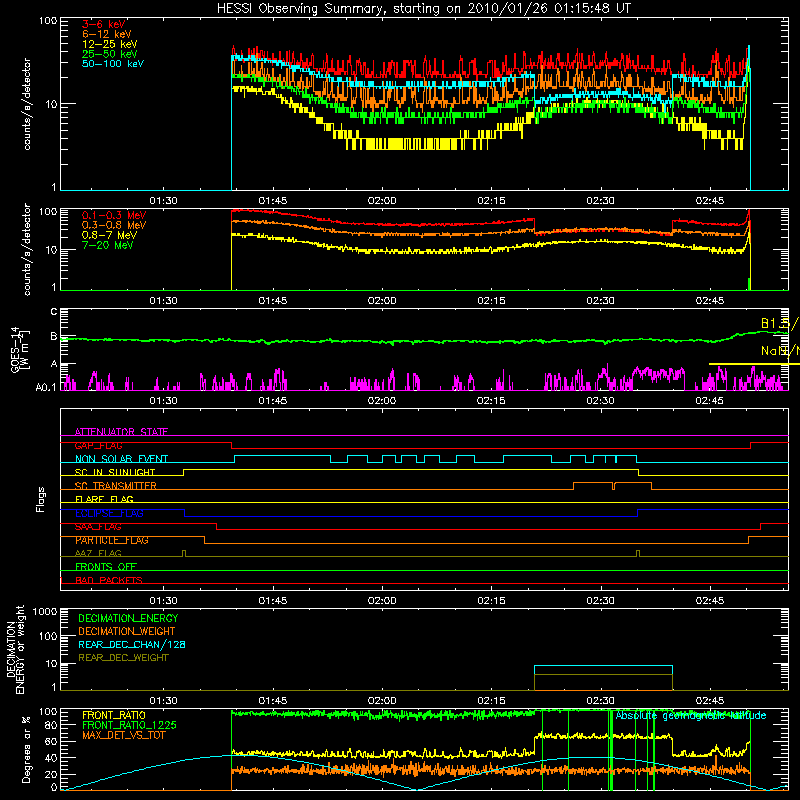Select the FLARE_FLAG label
The width and height of the screenshot is (800, 800).
[x=104, y=499]
